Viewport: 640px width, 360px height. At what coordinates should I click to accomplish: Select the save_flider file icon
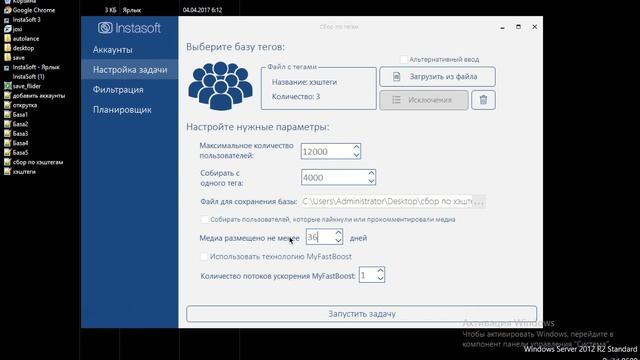[7, 86]
